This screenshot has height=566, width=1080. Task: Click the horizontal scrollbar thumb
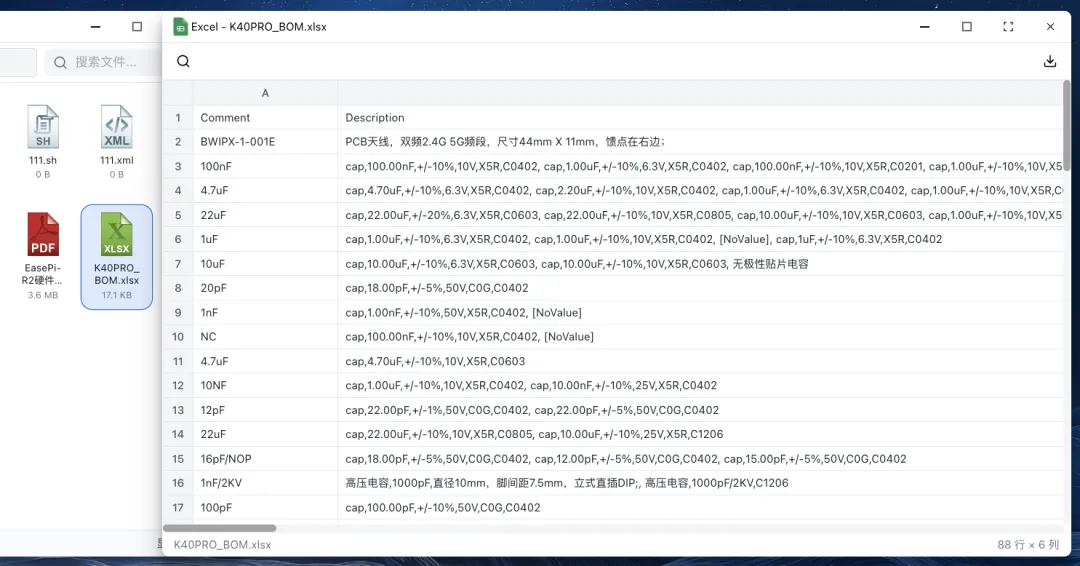(220, 528)
